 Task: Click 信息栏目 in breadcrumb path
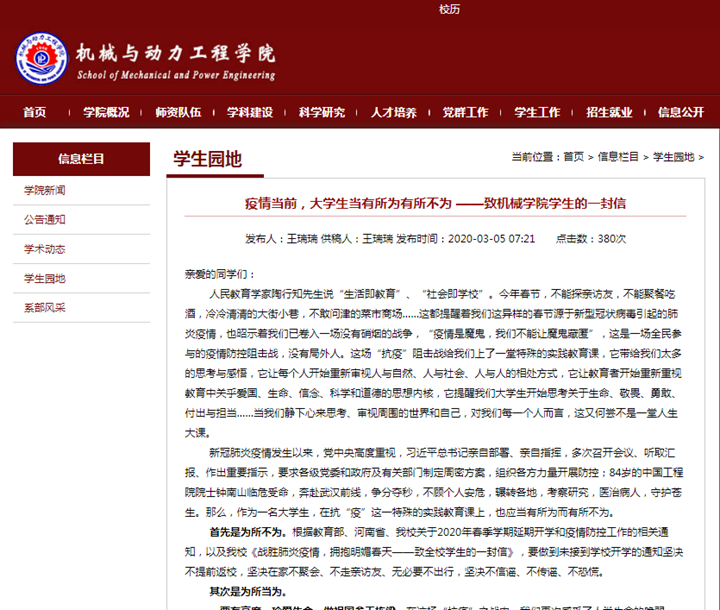[618, 157]
